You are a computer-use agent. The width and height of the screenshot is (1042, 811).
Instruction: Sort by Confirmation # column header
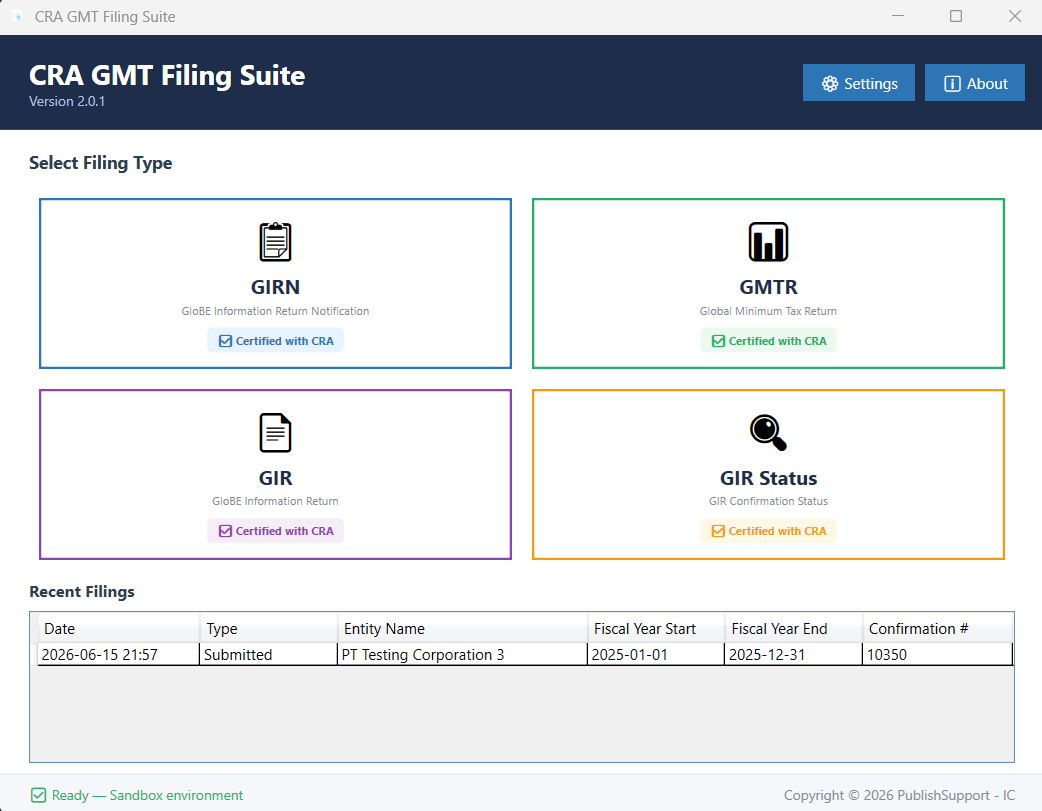938,628
